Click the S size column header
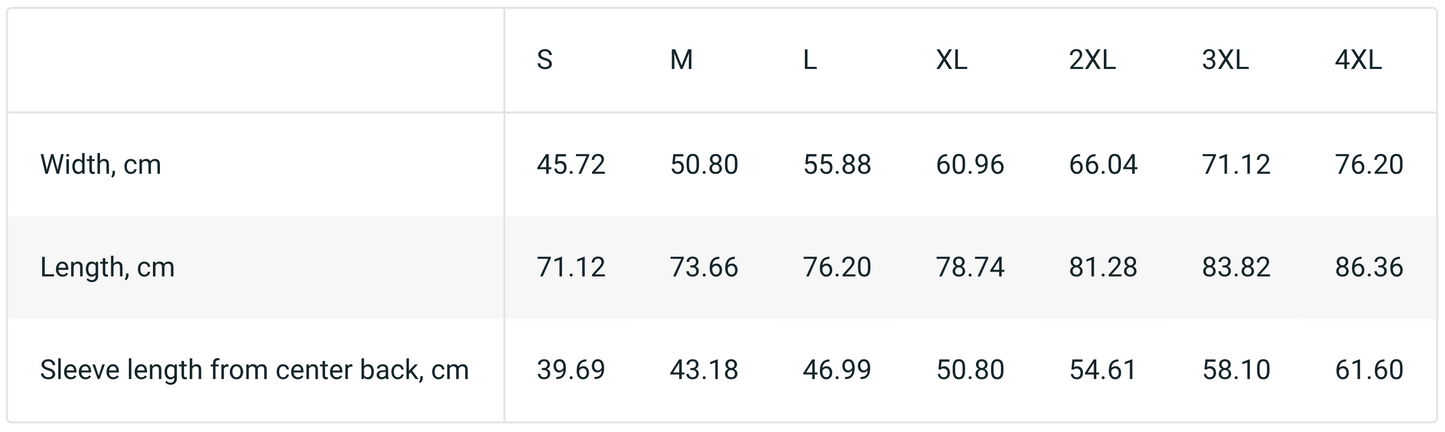 point(545,61)
